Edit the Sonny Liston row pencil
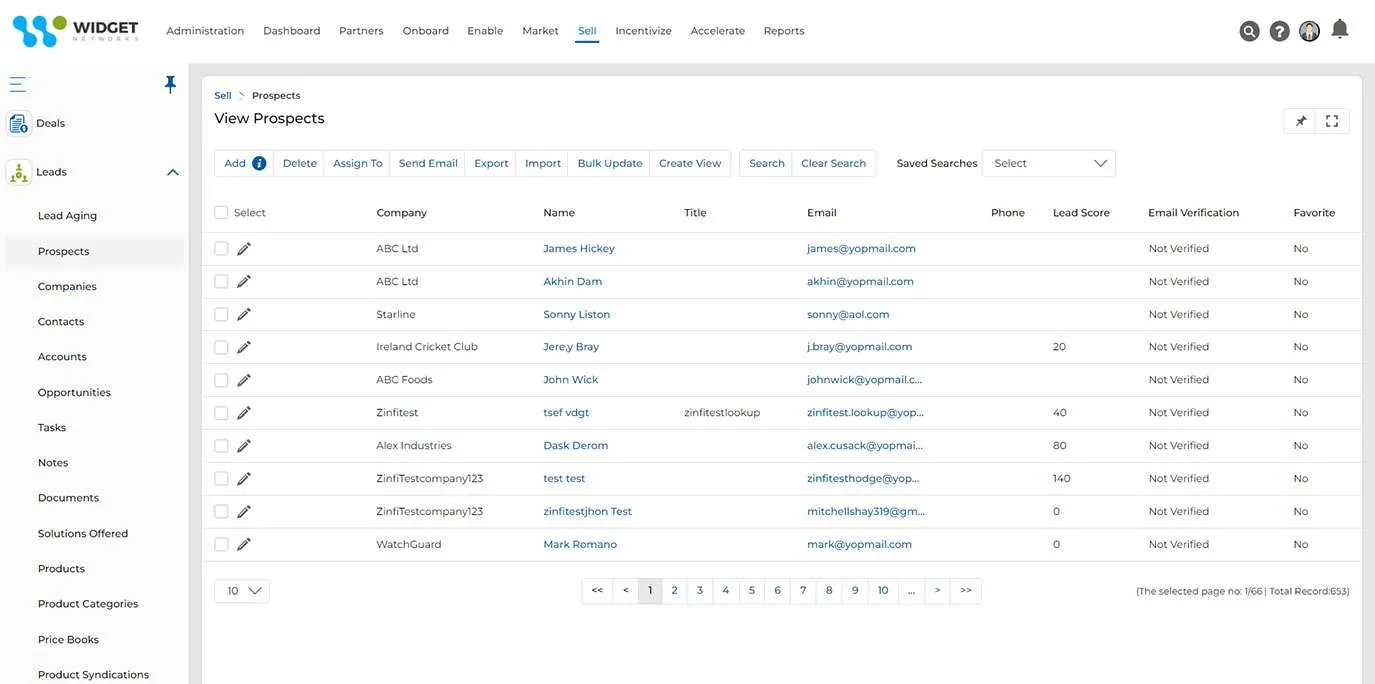Image resolution: width=1375 pixels, height=684 pixels. click(244, 314)
